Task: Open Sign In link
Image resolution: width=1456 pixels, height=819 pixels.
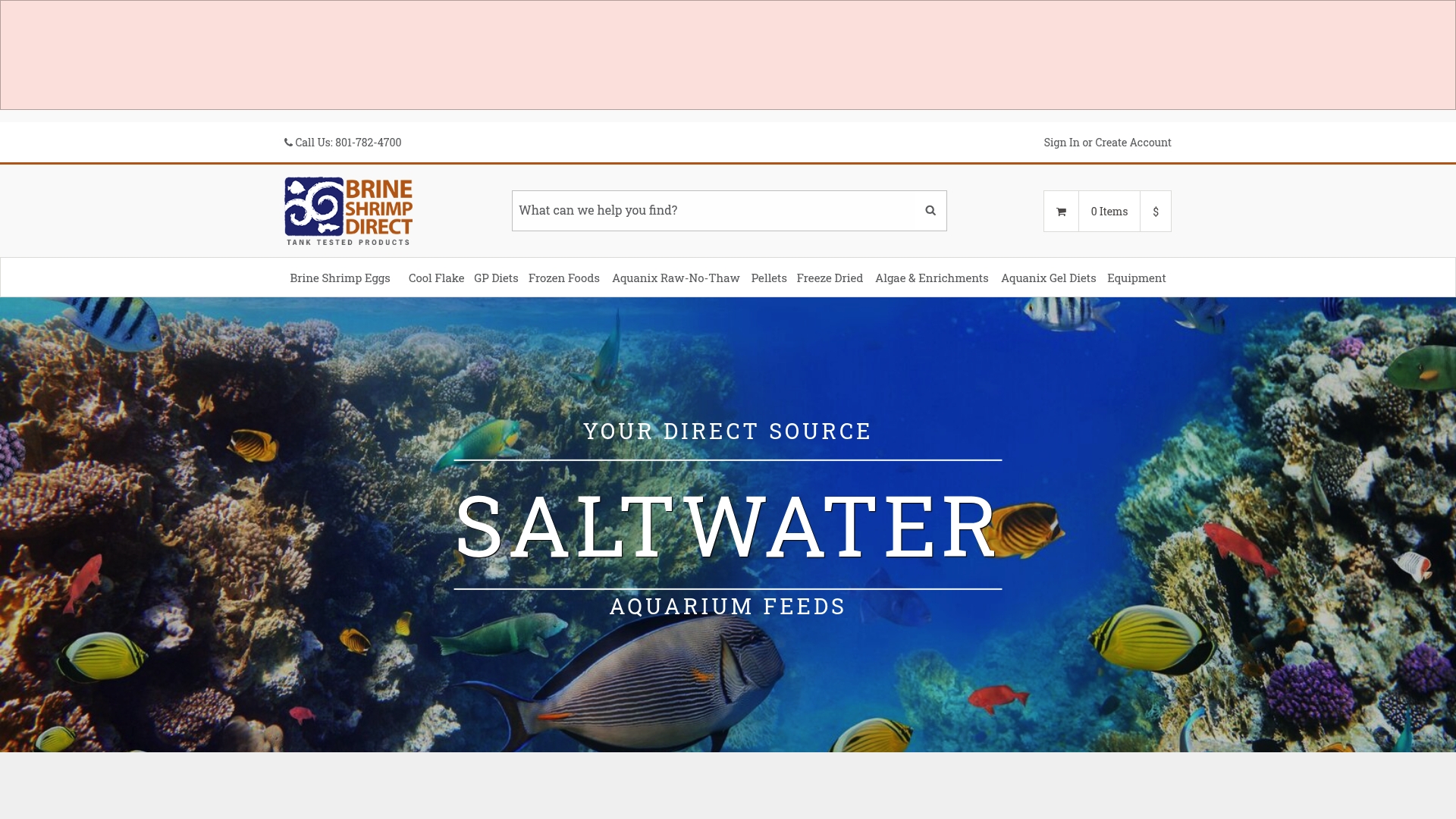Action: [1061, 143]
